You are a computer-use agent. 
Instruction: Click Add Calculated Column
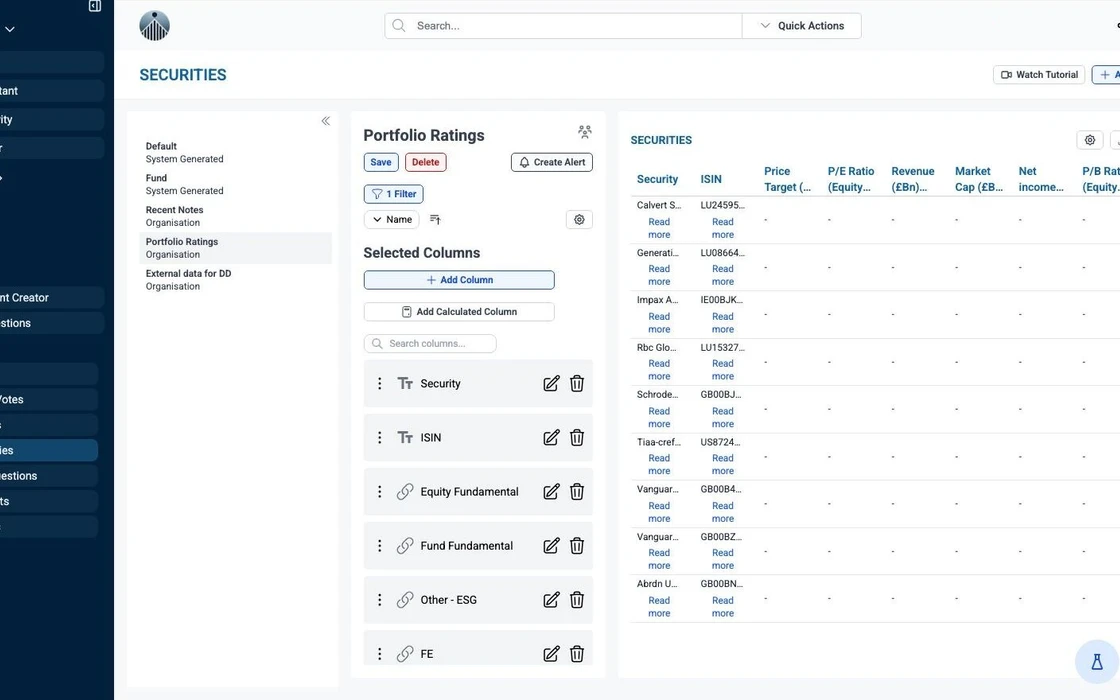(x=459, y=311)
